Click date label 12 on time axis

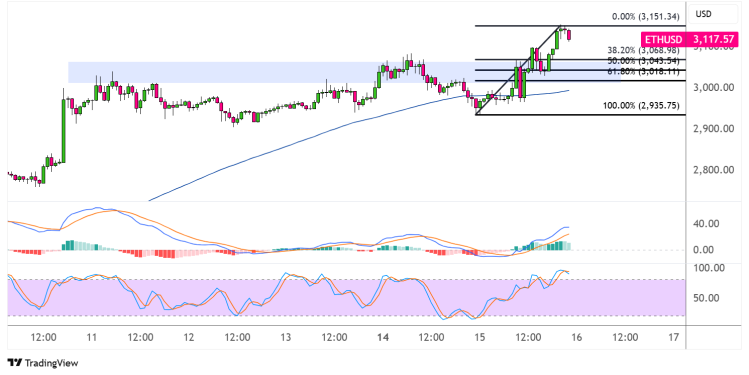189,337
